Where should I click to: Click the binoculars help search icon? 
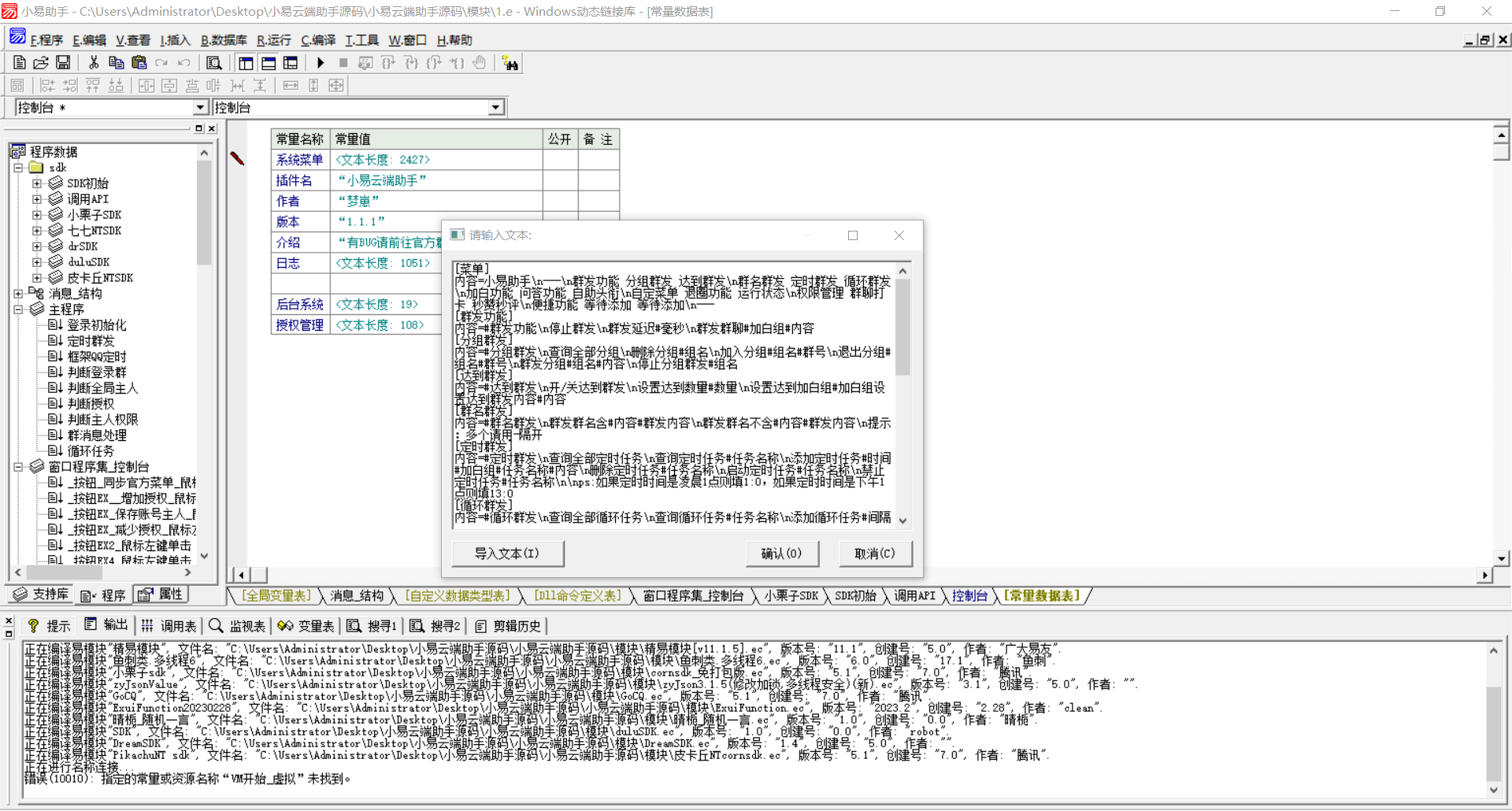click(510, 63)
